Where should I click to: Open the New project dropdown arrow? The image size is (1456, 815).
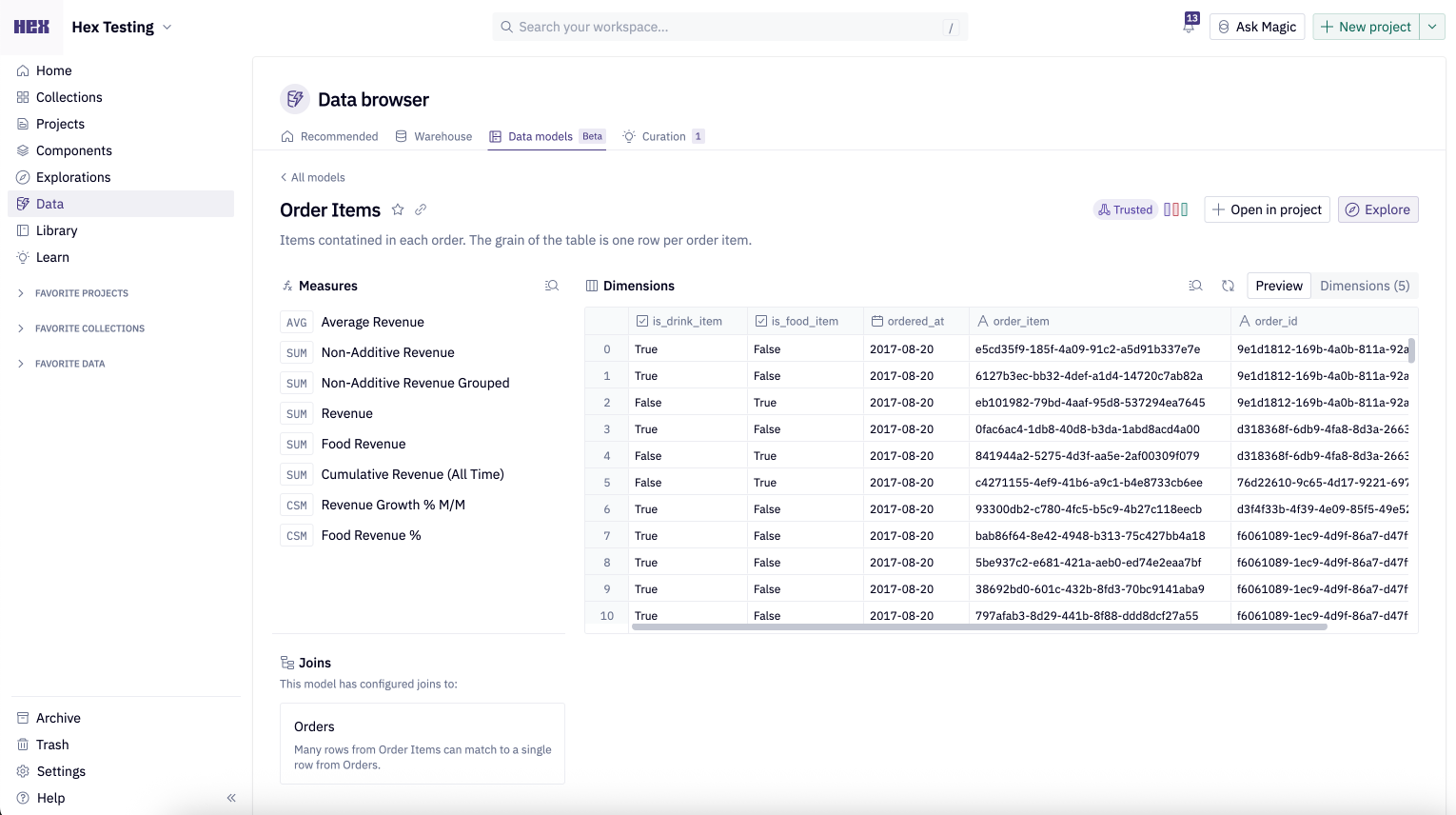click(x=1432, y=27)
